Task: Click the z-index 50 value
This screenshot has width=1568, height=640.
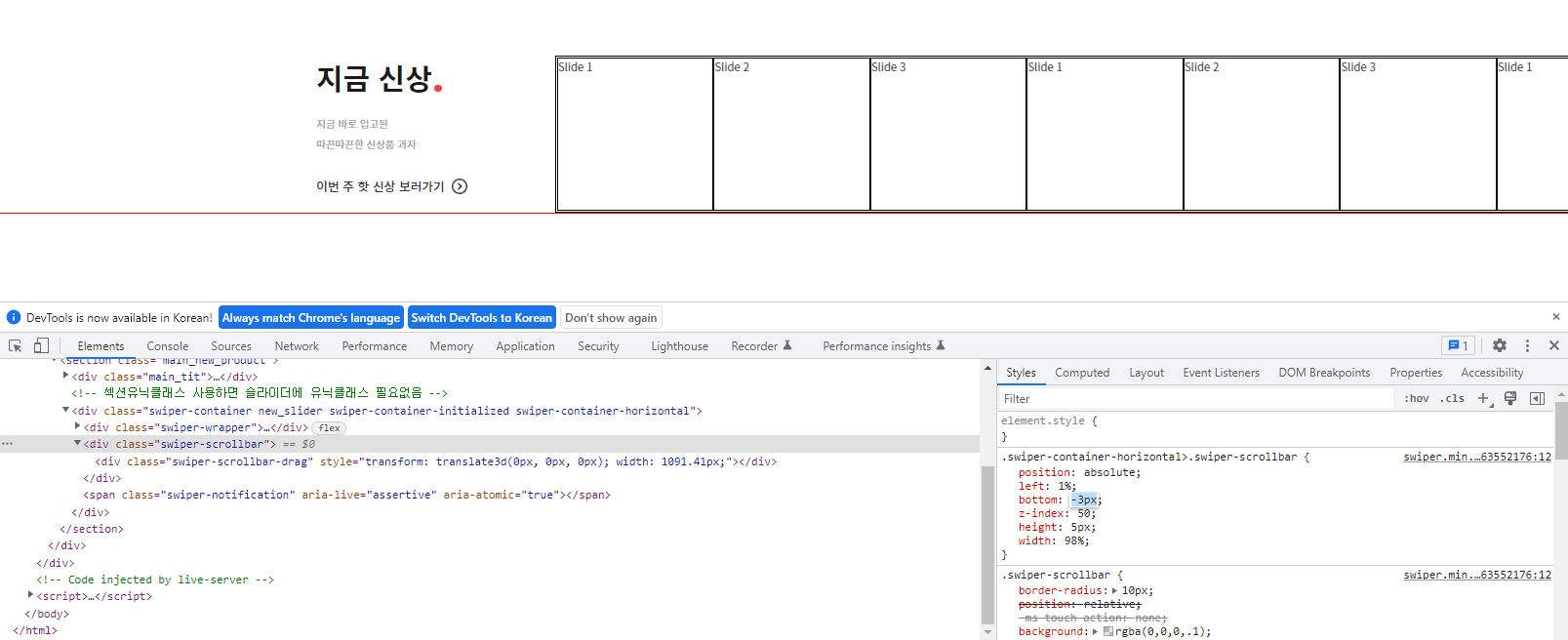Action: pyautogui.click(x=1086, y=513)
